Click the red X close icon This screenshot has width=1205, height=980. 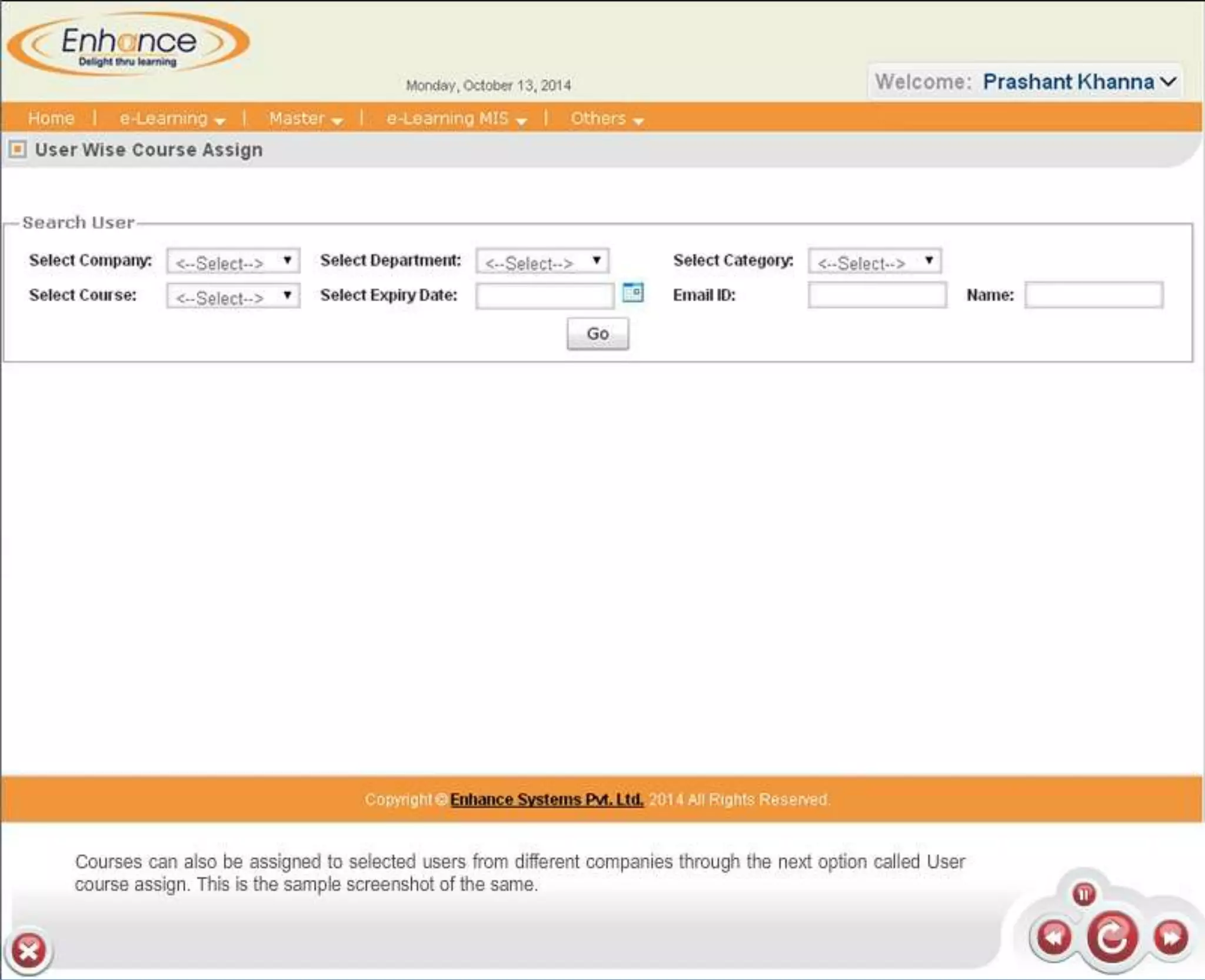point(28,951)
